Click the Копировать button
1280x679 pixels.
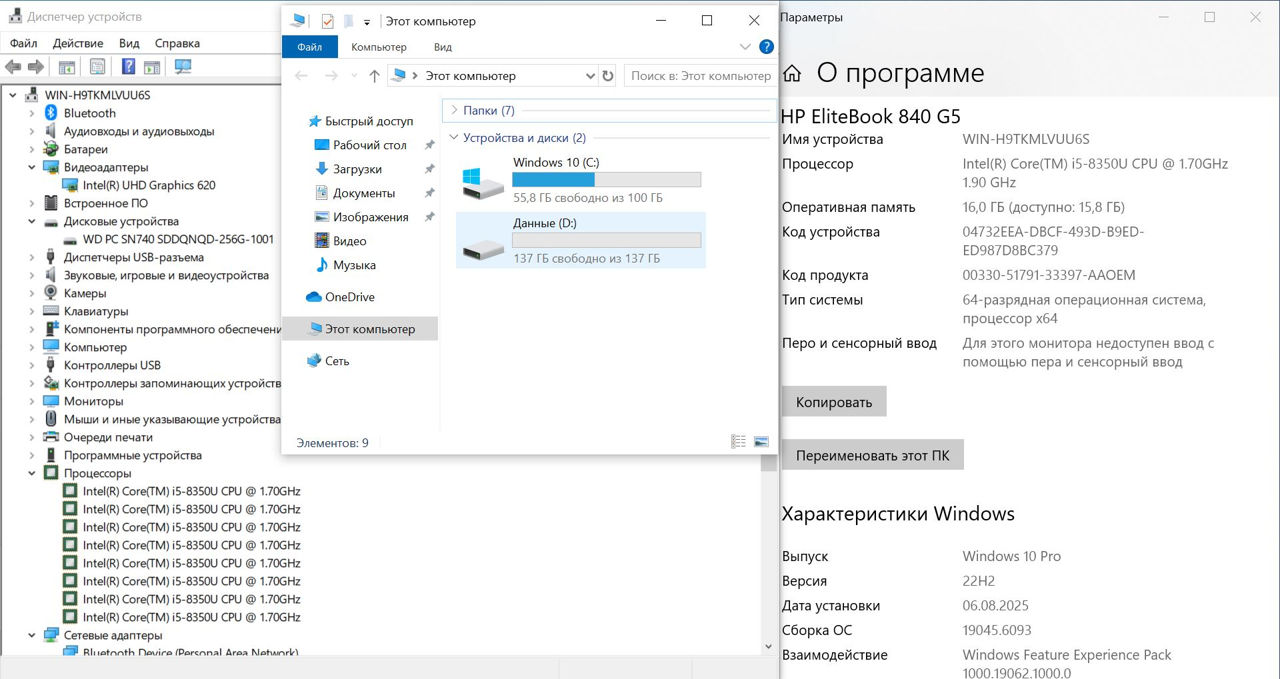pos(833,402)
